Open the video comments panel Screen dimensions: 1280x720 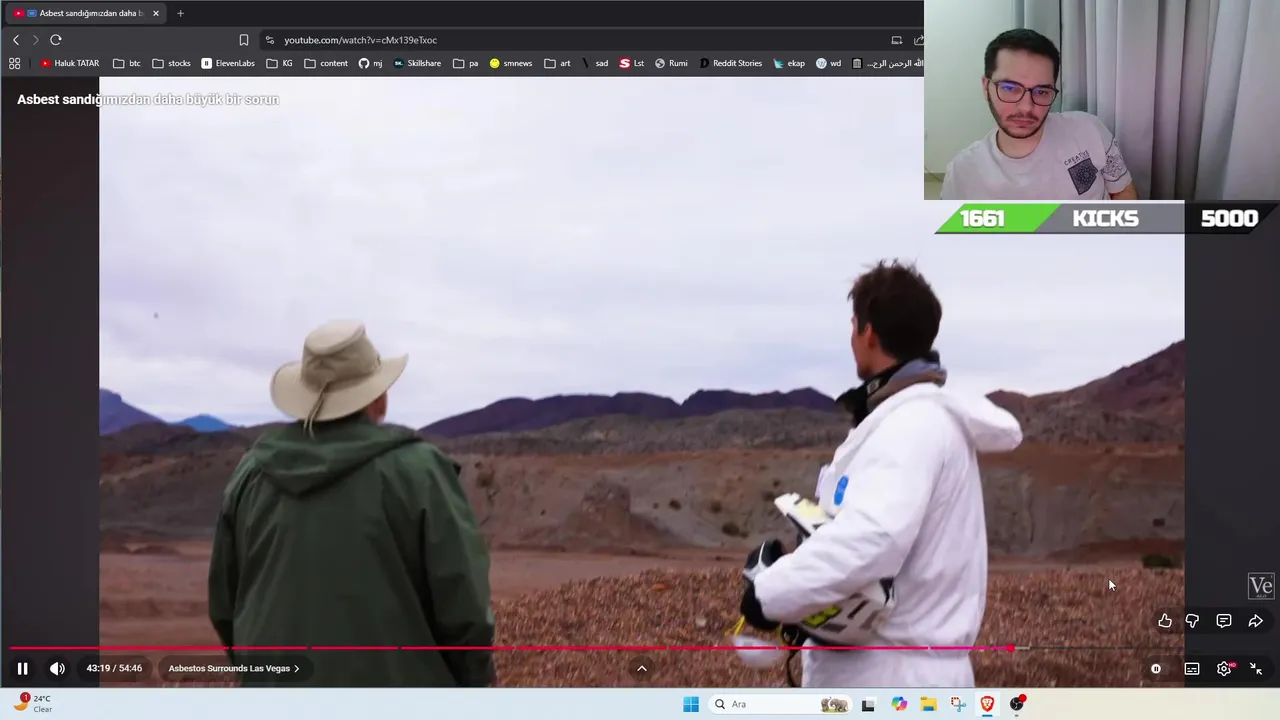1224,621
